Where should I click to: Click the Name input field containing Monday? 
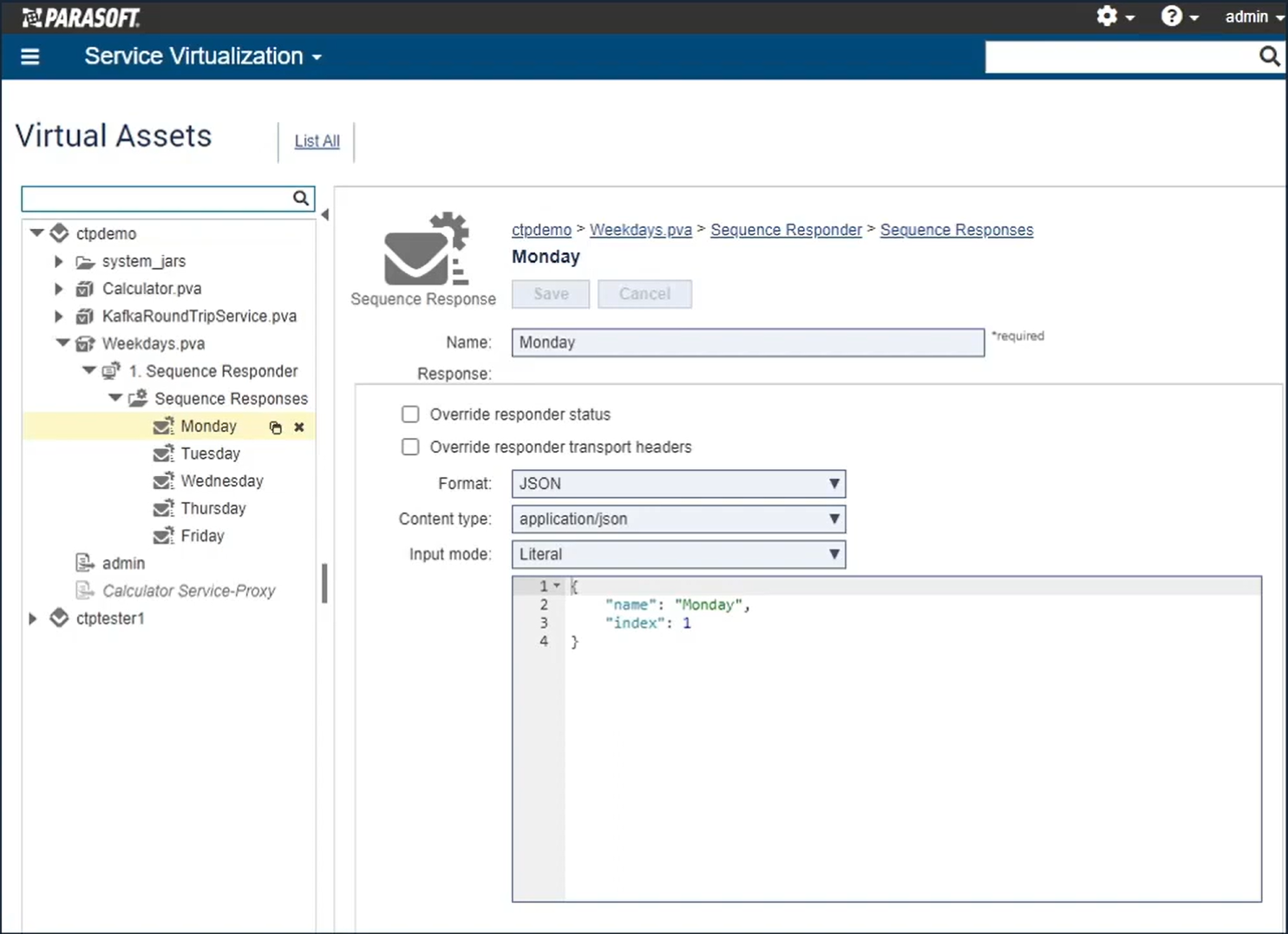click(x=748, y=343)
